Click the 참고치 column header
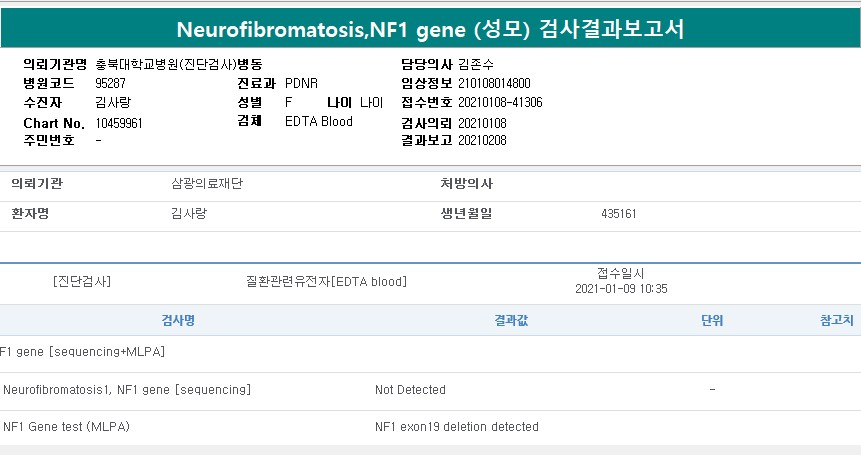This screenshot has height=455, width=861. [x=836, y=321]
